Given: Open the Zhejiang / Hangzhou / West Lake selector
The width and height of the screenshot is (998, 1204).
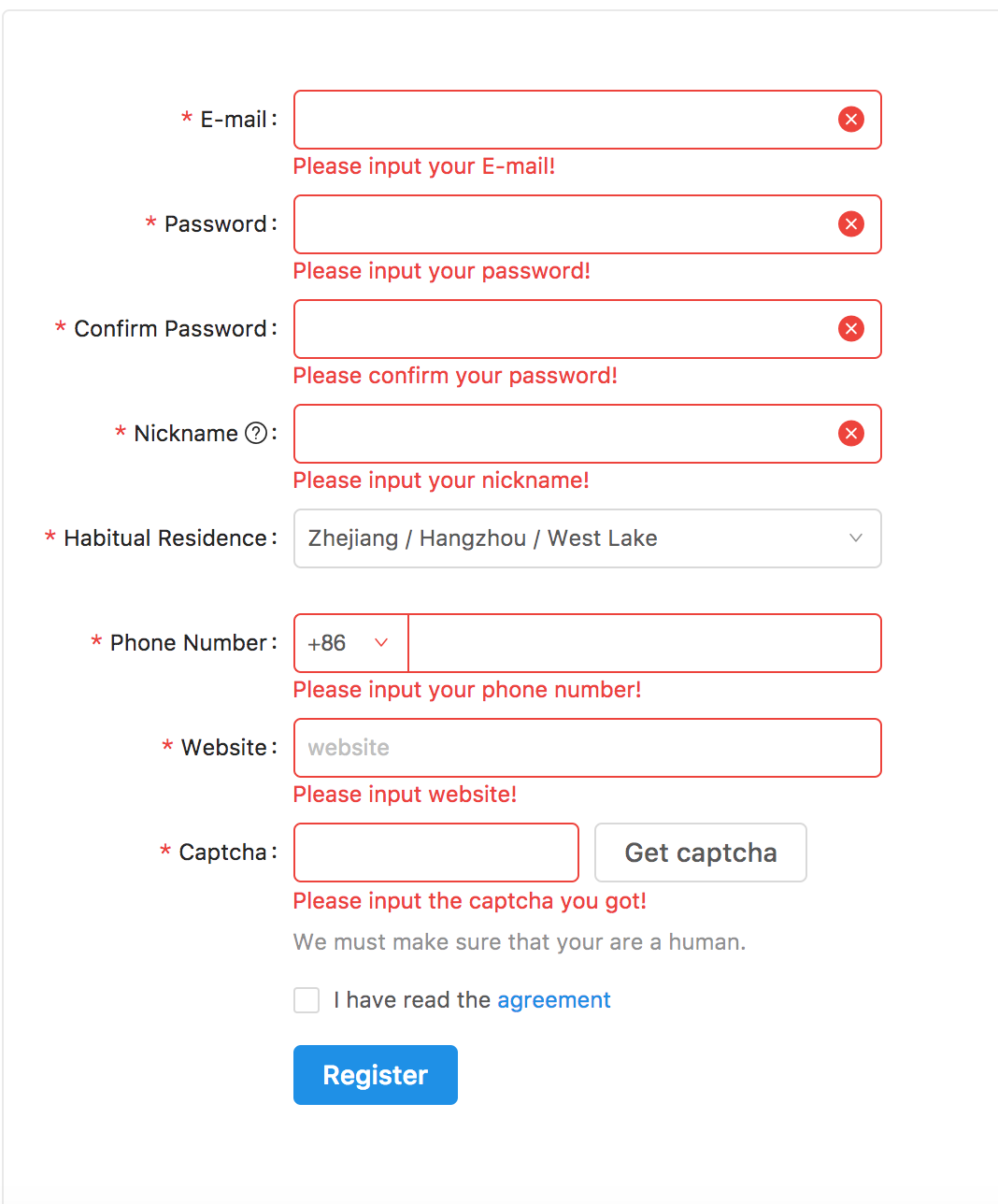Looking at the screenshot, I should point(588,538).
